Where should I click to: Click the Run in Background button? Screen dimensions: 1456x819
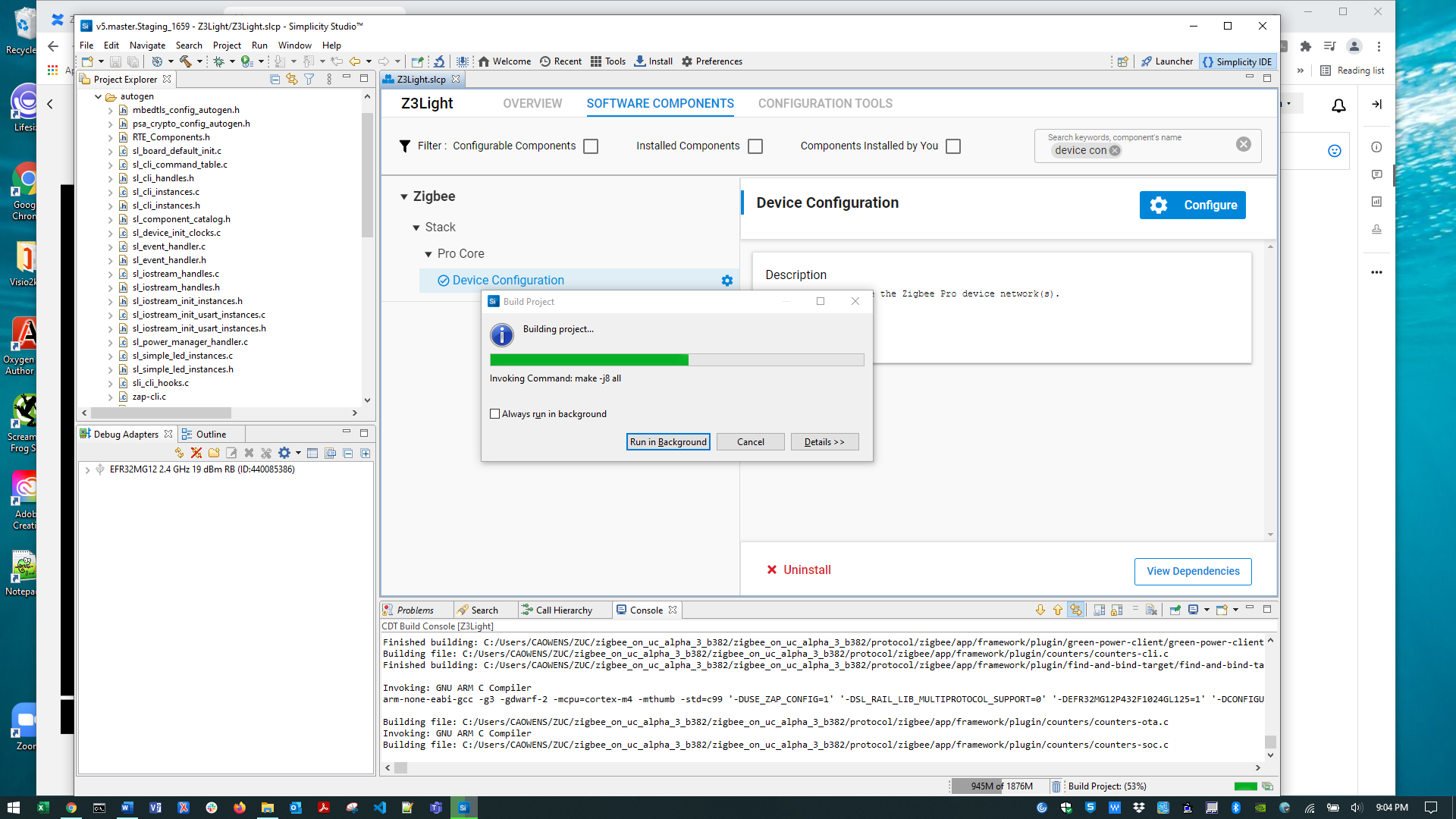pyautogui.click(x=668, y=442)
